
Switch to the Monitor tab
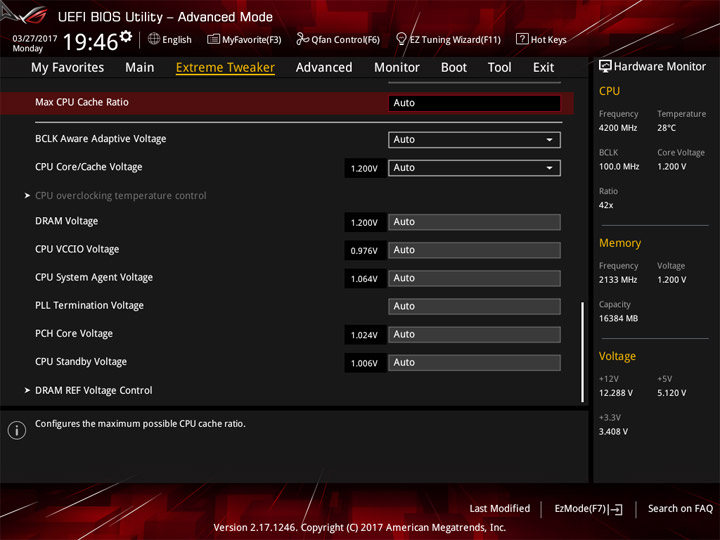click(x=397, y=68)
